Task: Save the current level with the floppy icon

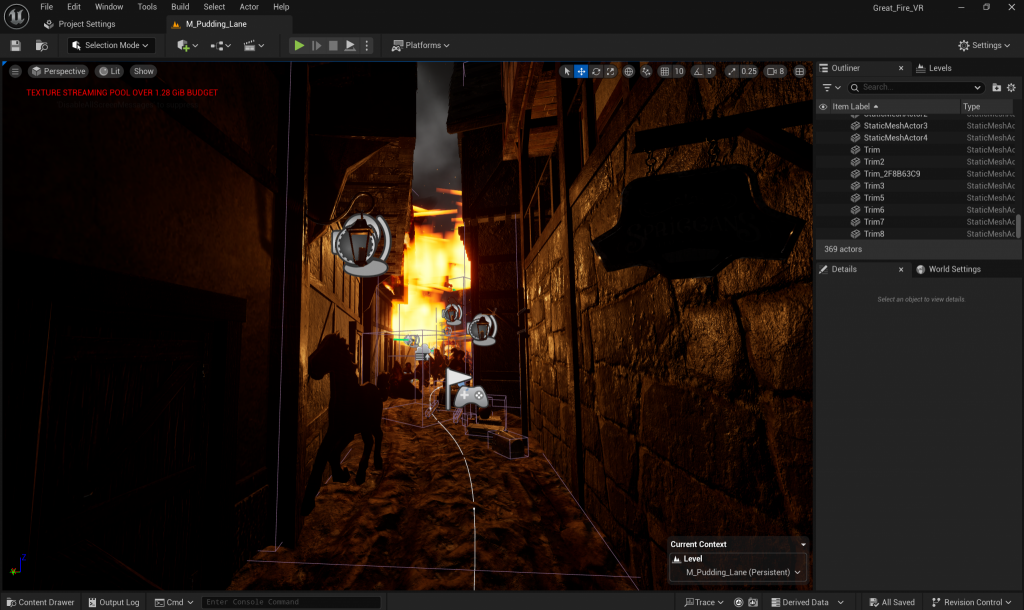Action: tap(16, 45)
